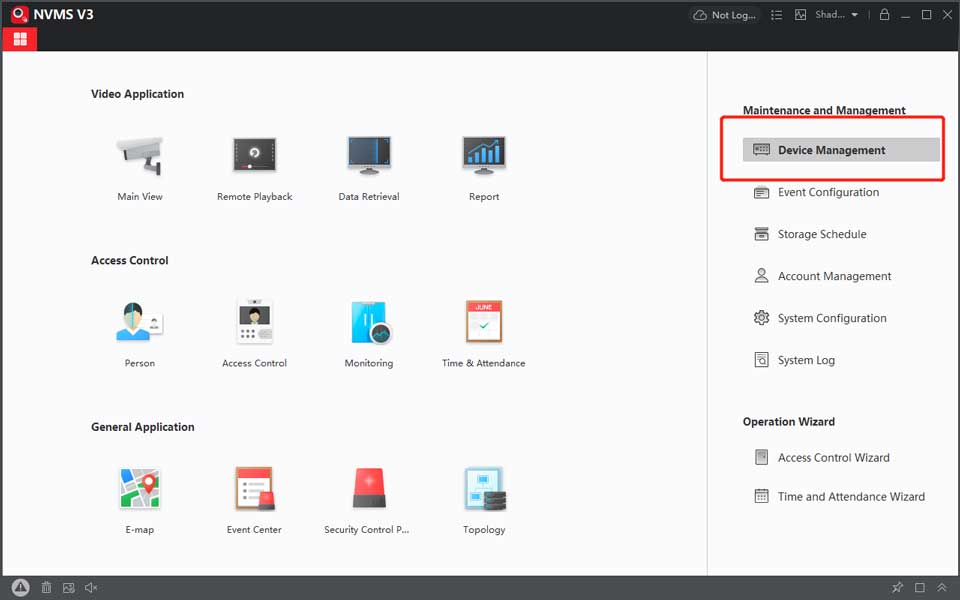Open the user account dropdown arrow
The width and height of the screenshot is (960, 600).
[855, 15]
